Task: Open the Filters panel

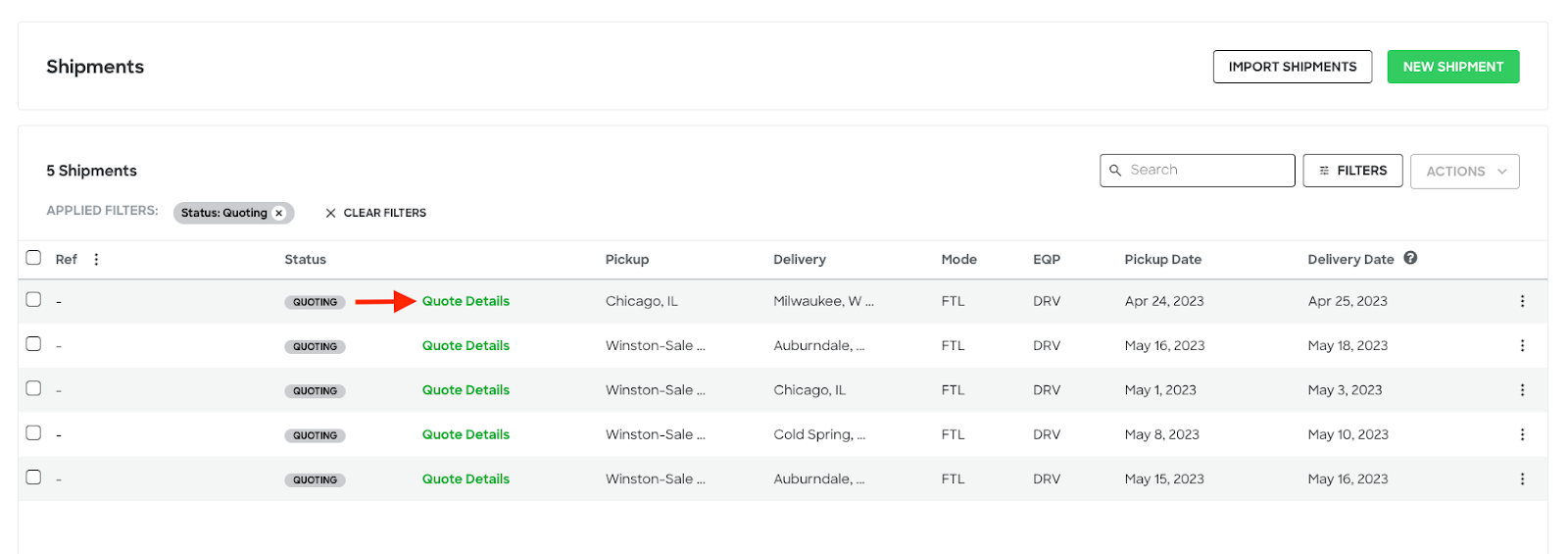Action: tap(1352, 171)
